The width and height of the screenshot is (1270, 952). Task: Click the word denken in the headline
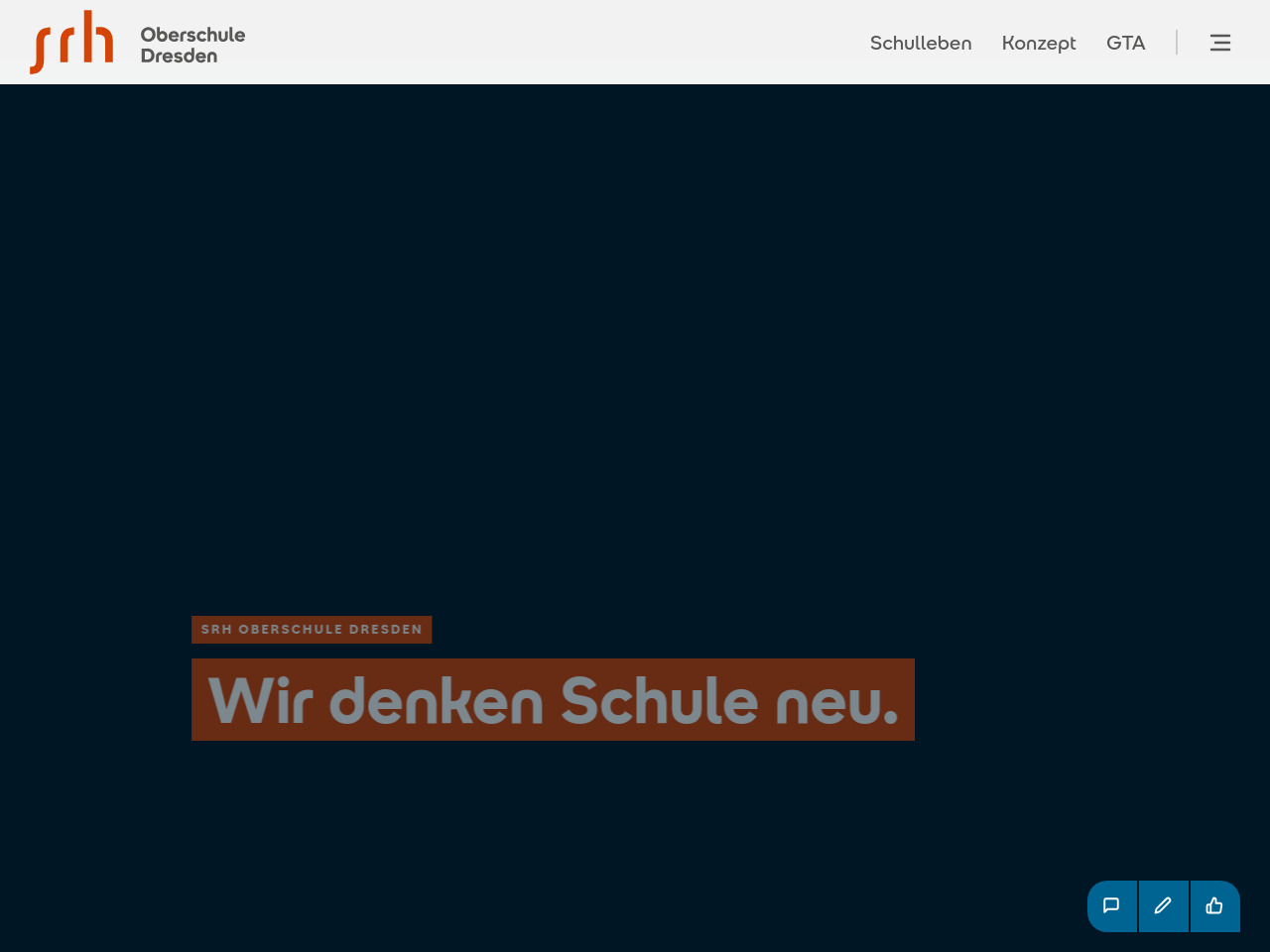(436, 700)
